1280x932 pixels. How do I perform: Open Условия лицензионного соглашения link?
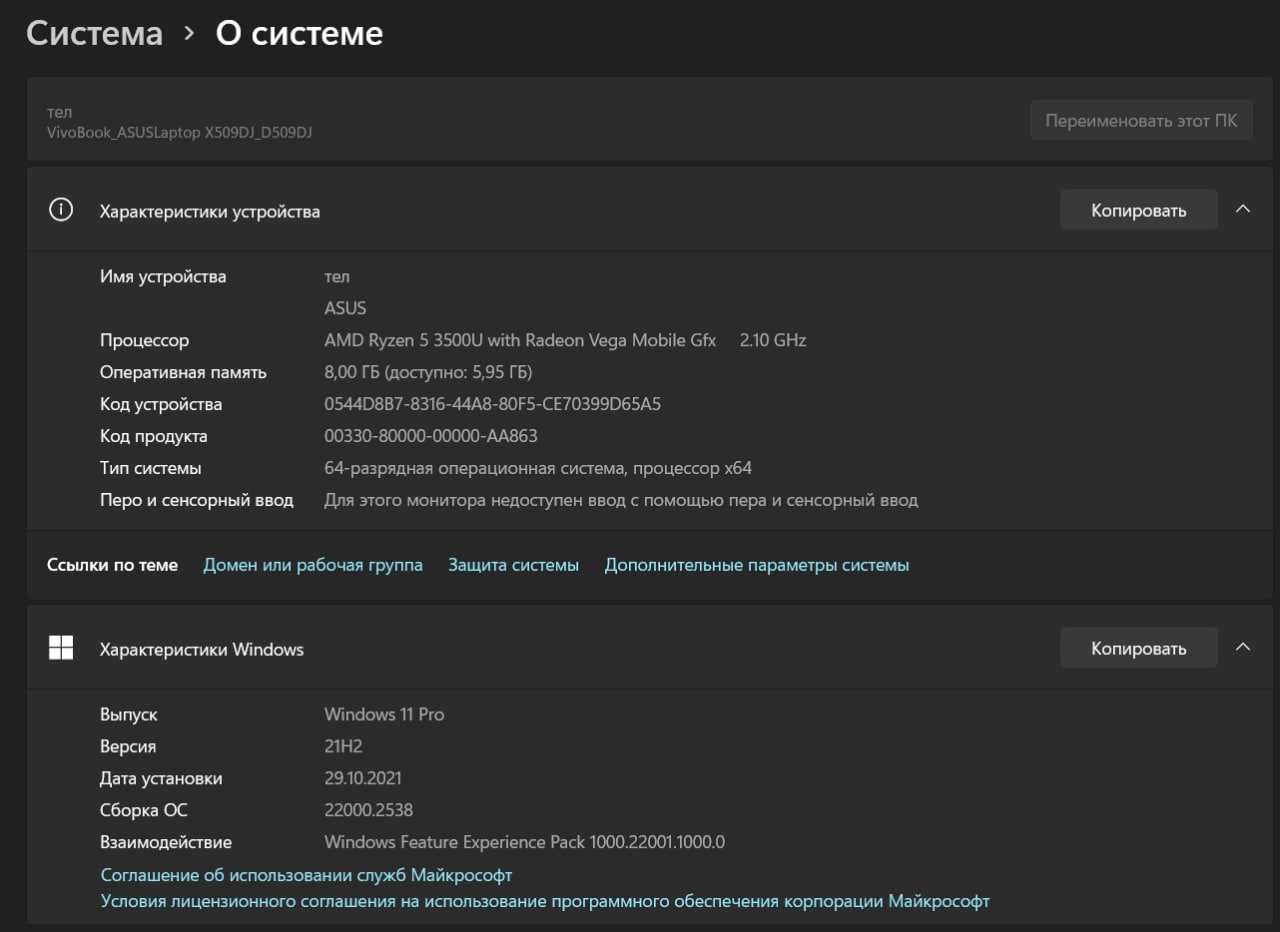(545, 901)
